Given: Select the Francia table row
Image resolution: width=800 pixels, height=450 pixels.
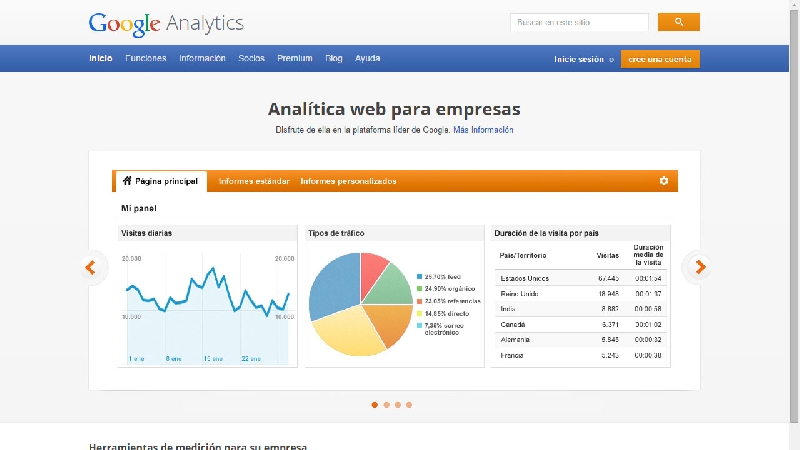Looking at the screenshot, I should tap(581, 356).
